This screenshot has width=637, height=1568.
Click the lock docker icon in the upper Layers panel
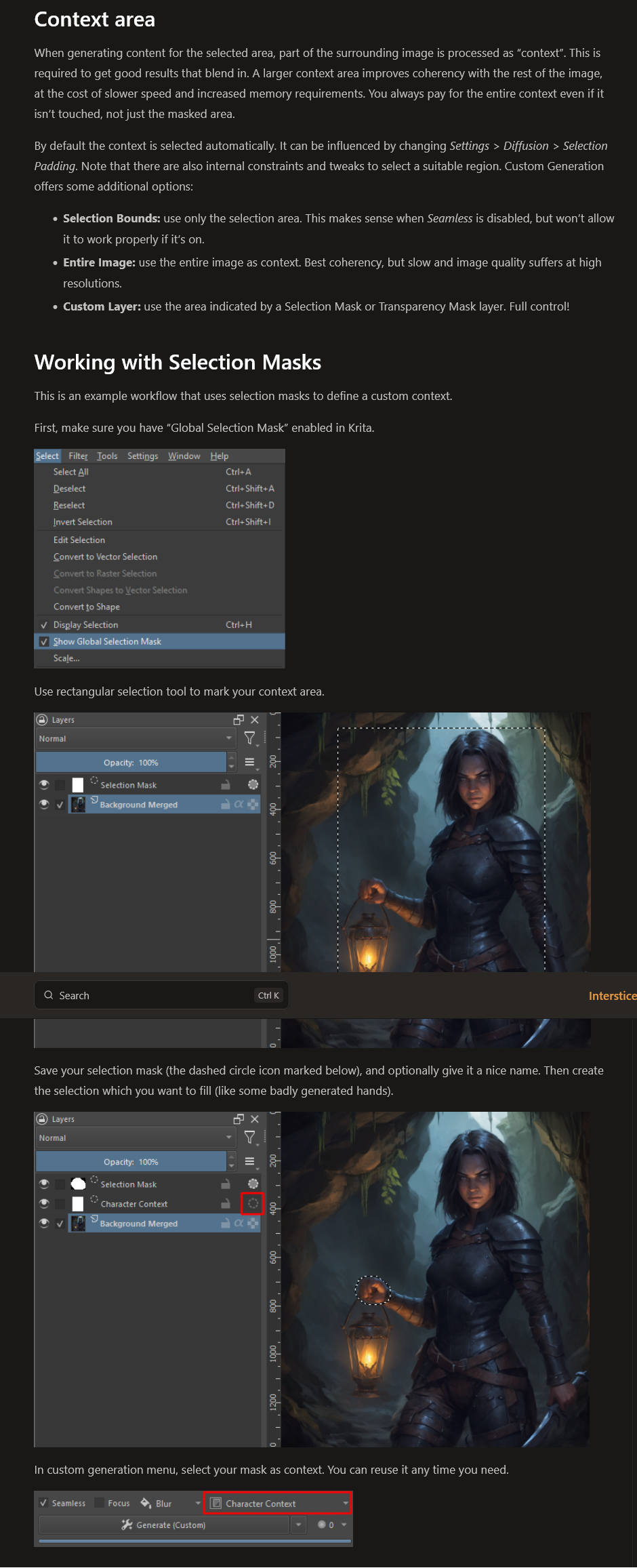pyautogui.click(x=42, y=720)
